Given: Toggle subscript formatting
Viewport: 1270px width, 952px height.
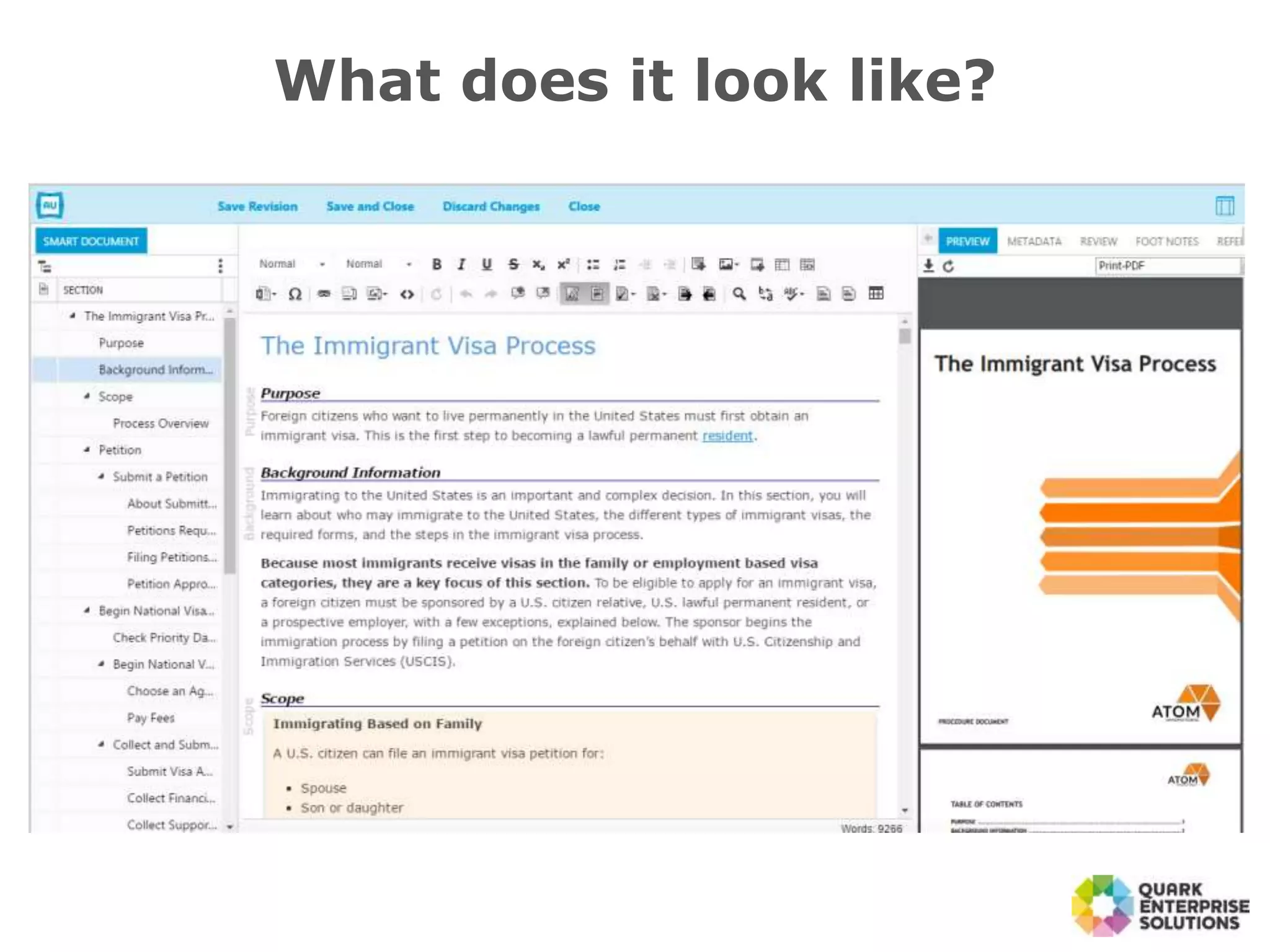Looking at the screenshot, I should (538, 265).
